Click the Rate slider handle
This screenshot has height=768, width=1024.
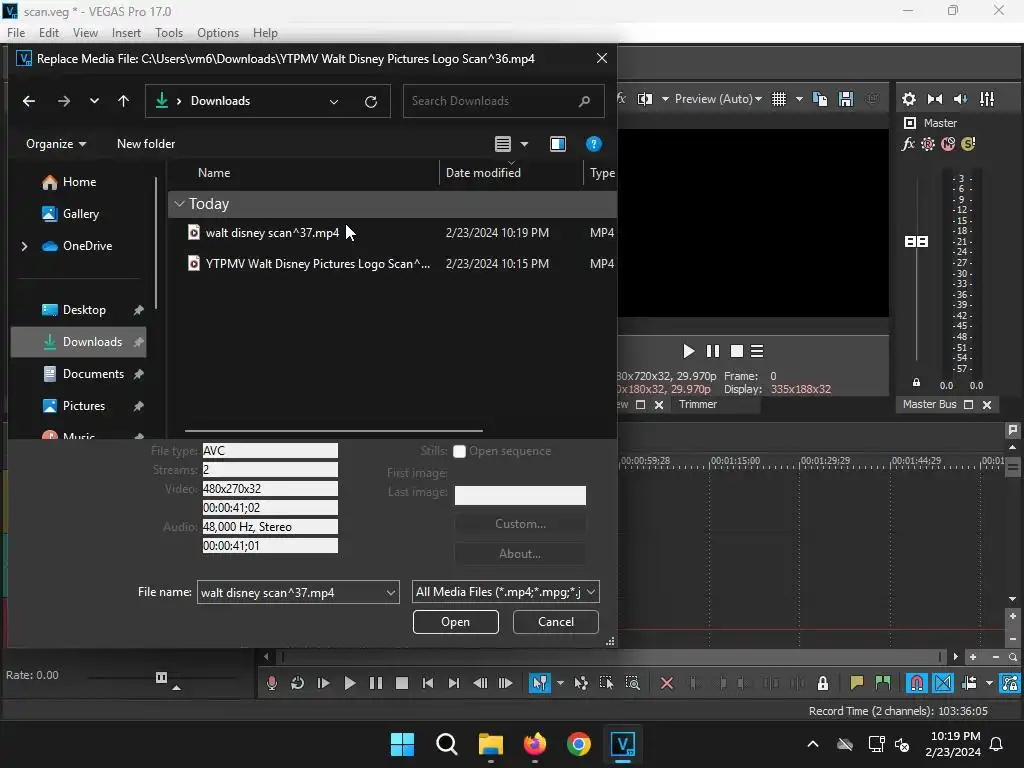pyautogui.click(x=161, y=677)
